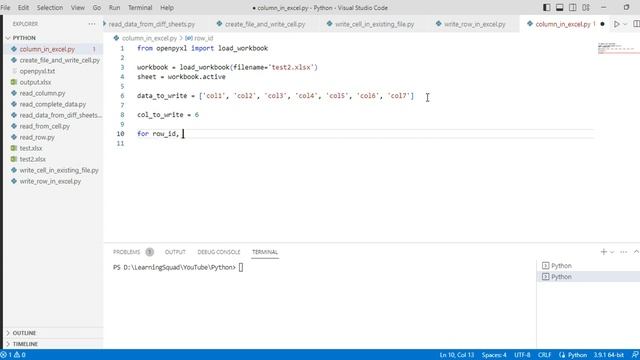Click in terminal prompt input area

(241, 267)
